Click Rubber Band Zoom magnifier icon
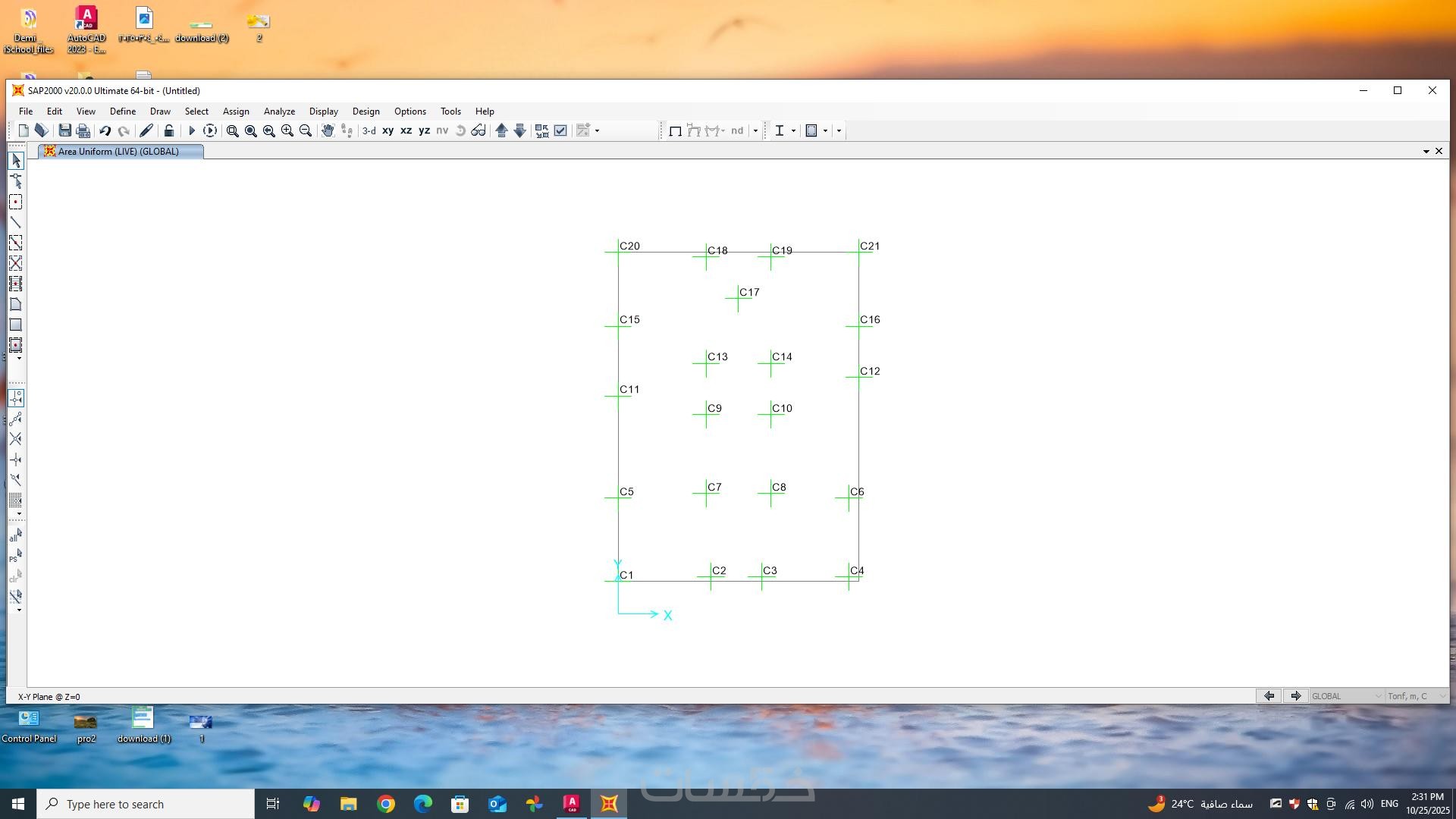The height and width of the screenshot is (819, 1456). pos(232,130)
